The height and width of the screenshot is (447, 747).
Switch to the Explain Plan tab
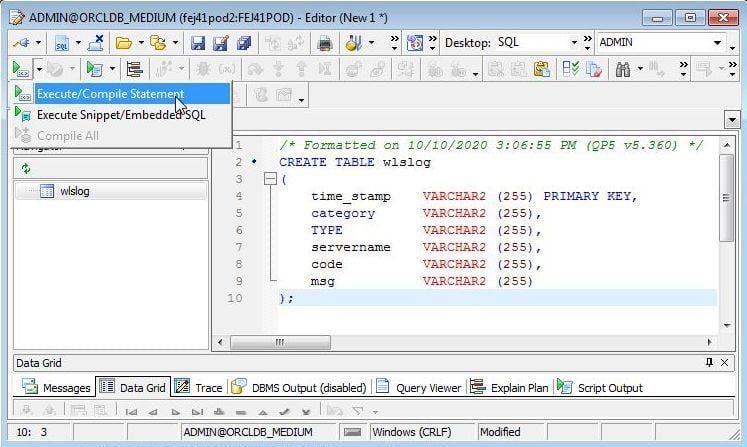point(509,387)
